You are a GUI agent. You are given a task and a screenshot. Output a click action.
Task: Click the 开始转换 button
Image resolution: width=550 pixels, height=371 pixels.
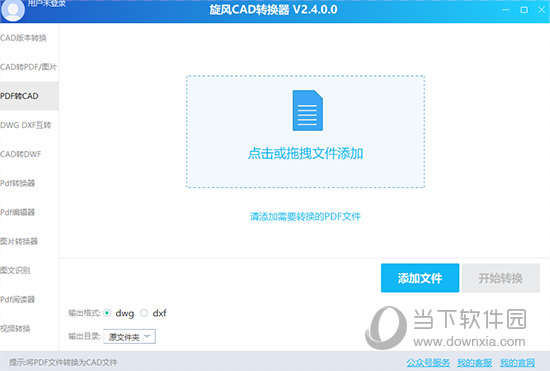click(501, 278)
